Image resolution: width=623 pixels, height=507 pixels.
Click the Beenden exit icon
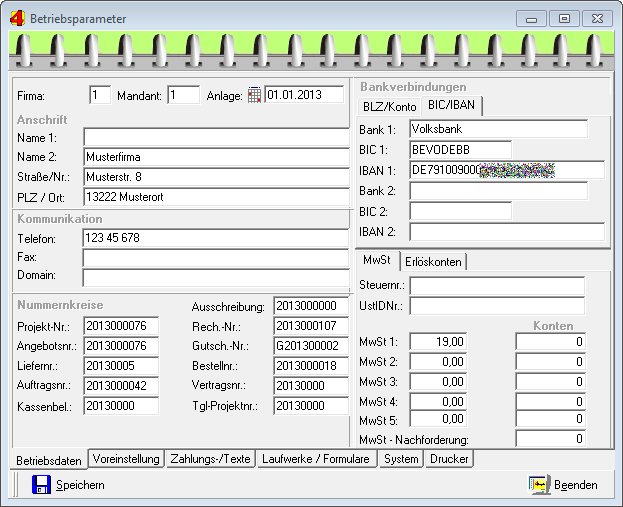pyautogui.click(x=539, y=485)
